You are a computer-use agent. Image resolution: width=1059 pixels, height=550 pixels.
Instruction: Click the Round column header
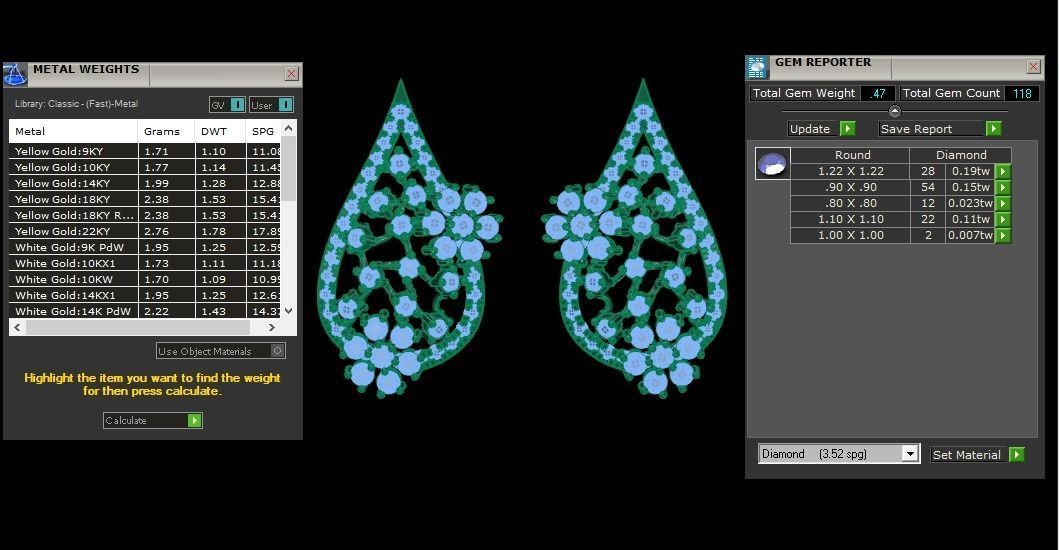click(850, 155)
